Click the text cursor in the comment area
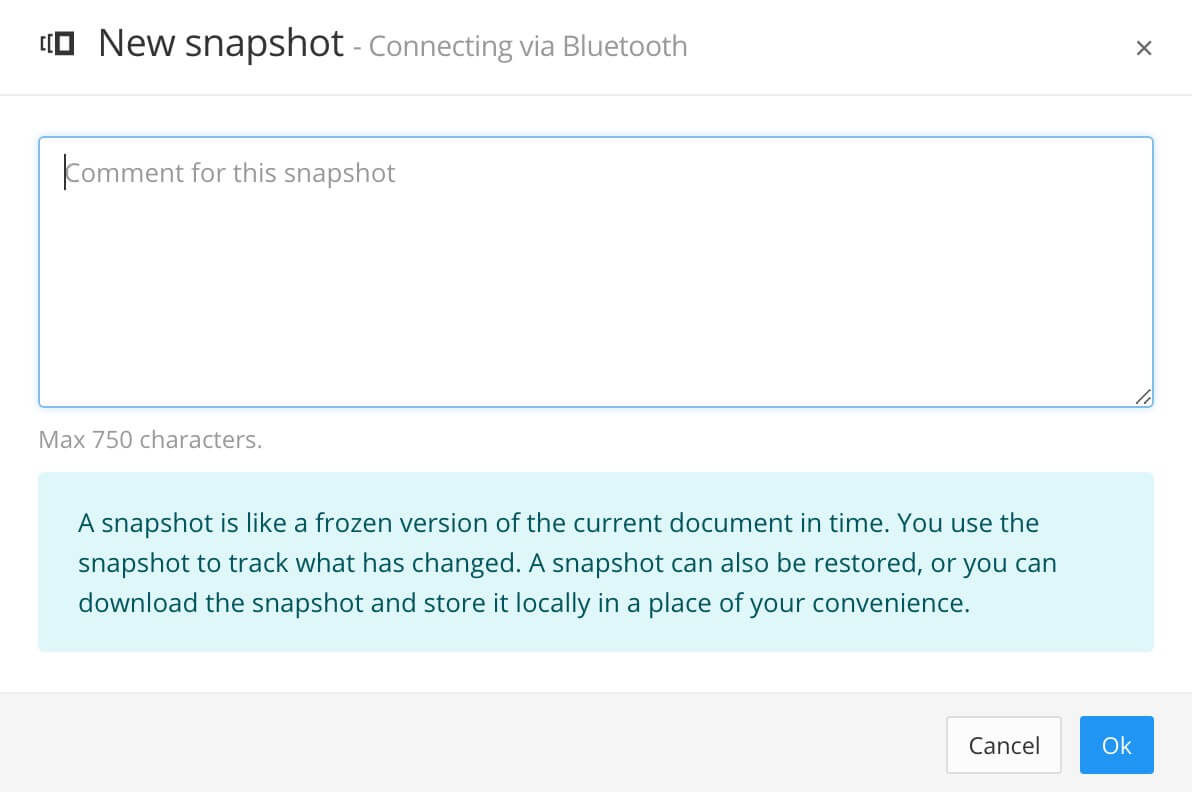This screenshot has height=792, width=1192. (x=66, y=172)
